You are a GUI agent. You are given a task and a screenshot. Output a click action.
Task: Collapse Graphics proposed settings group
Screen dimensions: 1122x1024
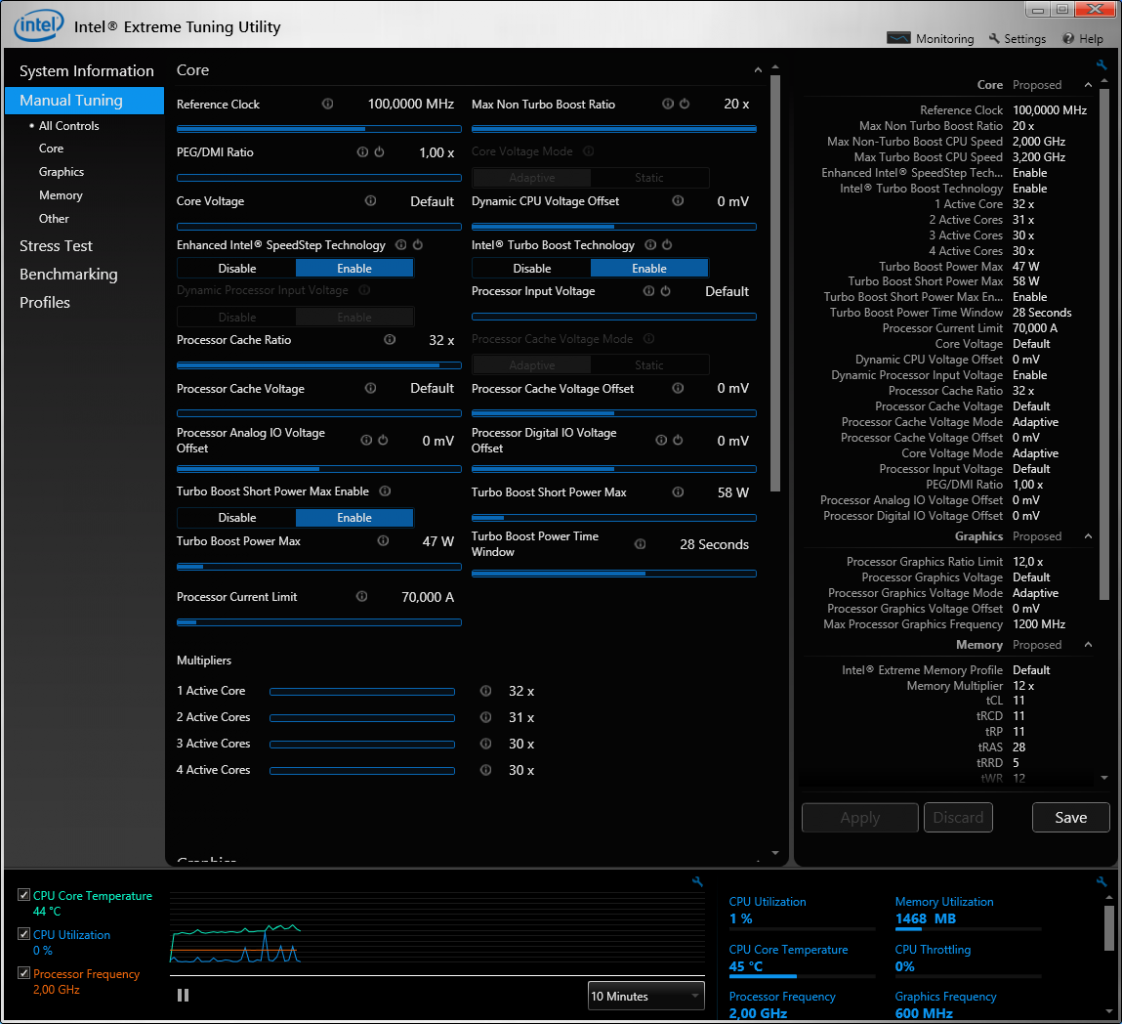point(1088,536)
